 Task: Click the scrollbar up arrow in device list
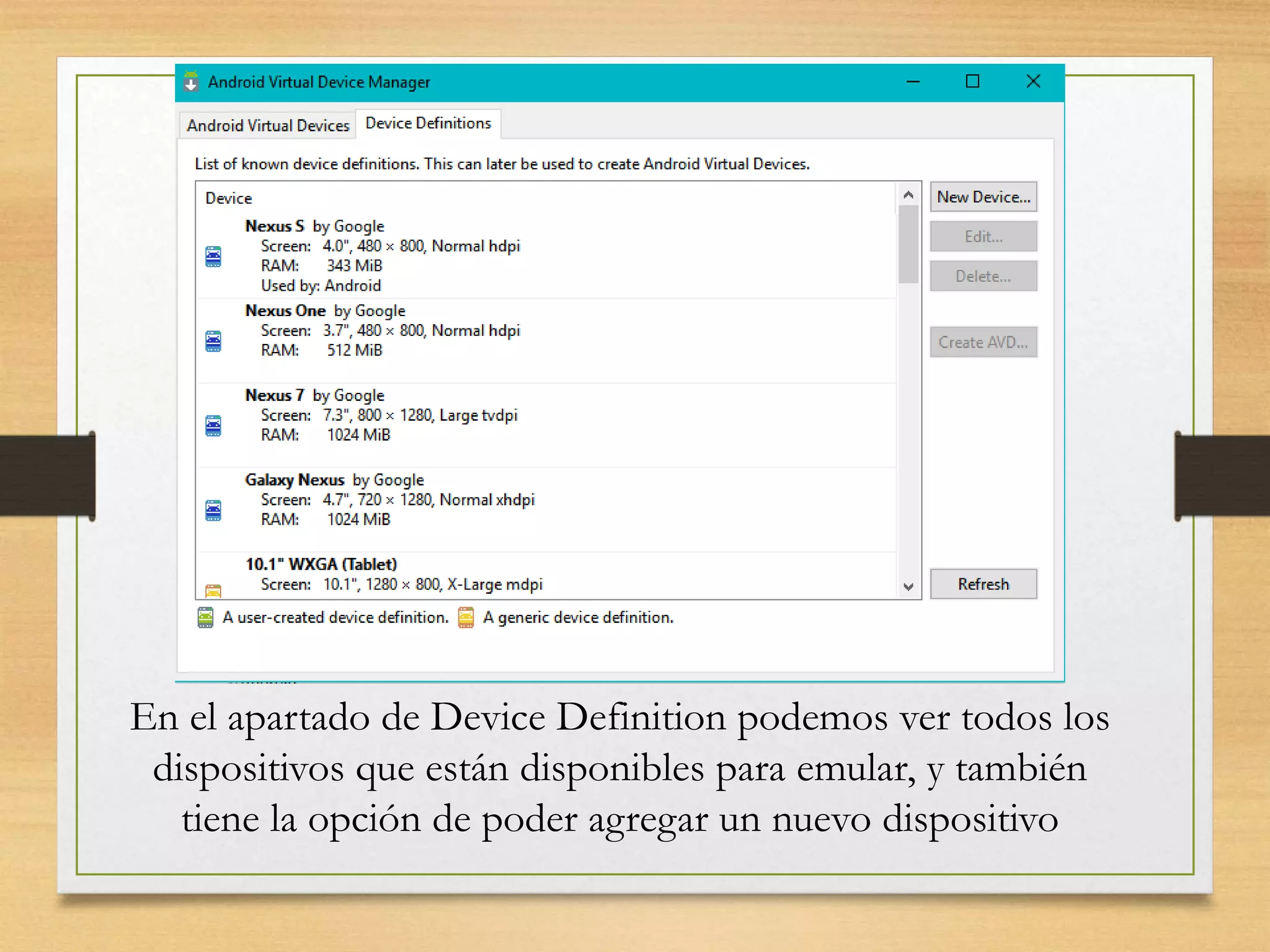tap(908, 195)
